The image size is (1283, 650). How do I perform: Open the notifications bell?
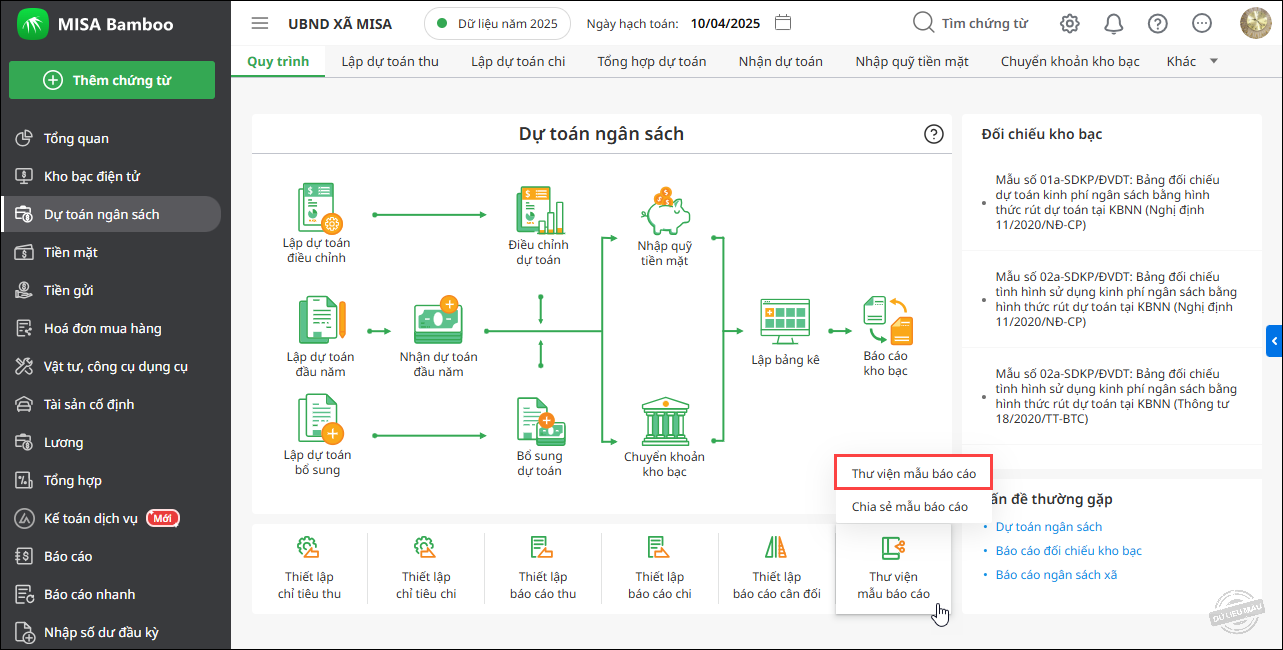[x=1113, y=23]
